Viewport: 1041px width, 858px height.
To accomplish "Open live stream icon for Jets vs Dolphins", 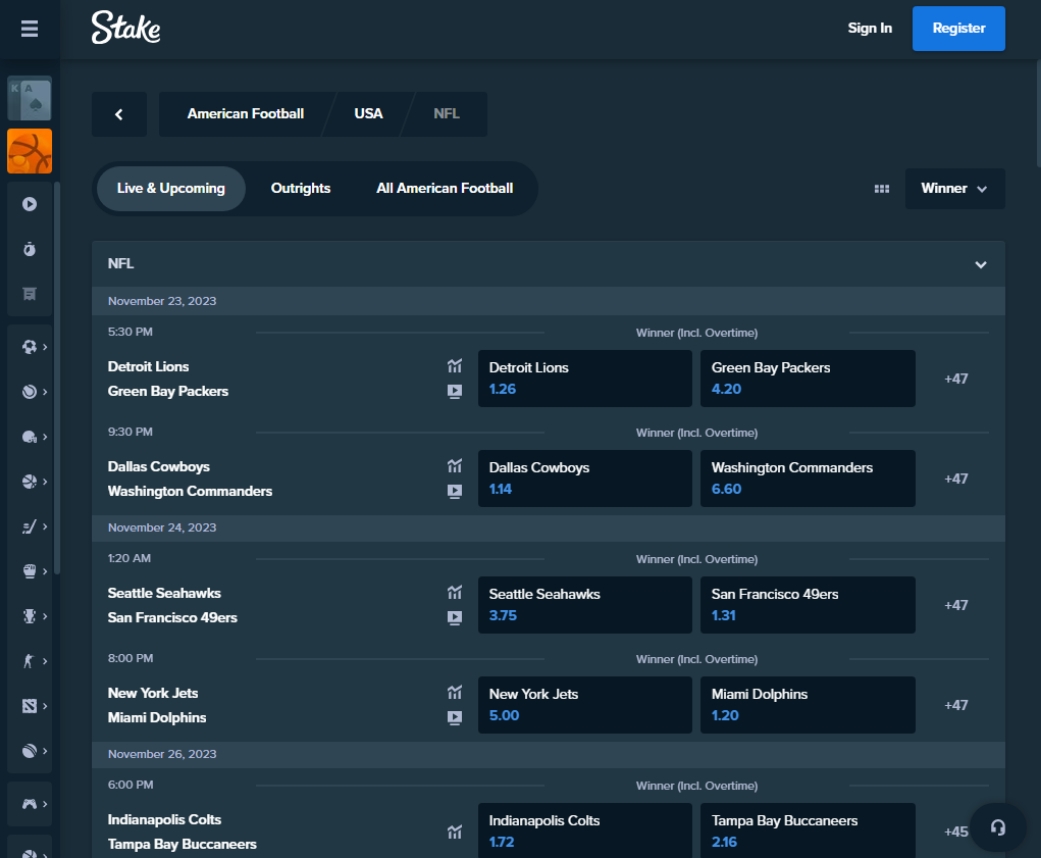I will pos(454,718).
